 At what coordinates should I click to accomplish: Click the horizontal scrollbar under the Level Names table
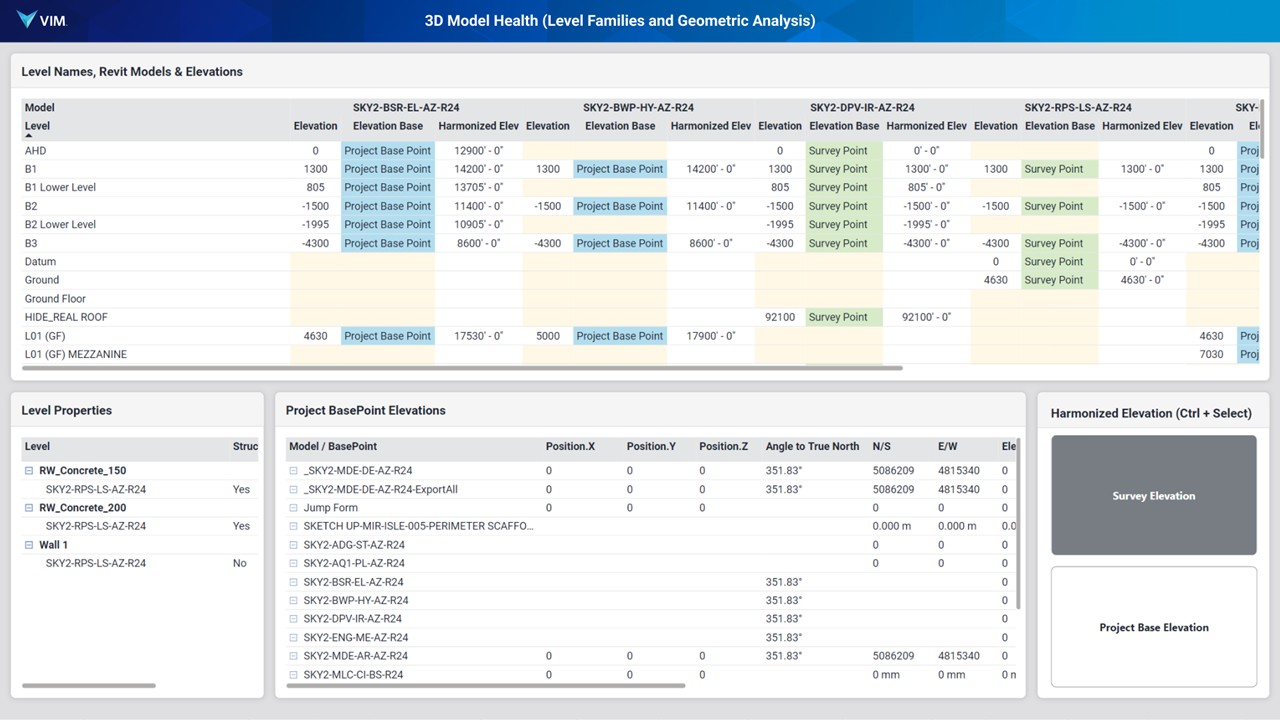(x=460, y=368)
